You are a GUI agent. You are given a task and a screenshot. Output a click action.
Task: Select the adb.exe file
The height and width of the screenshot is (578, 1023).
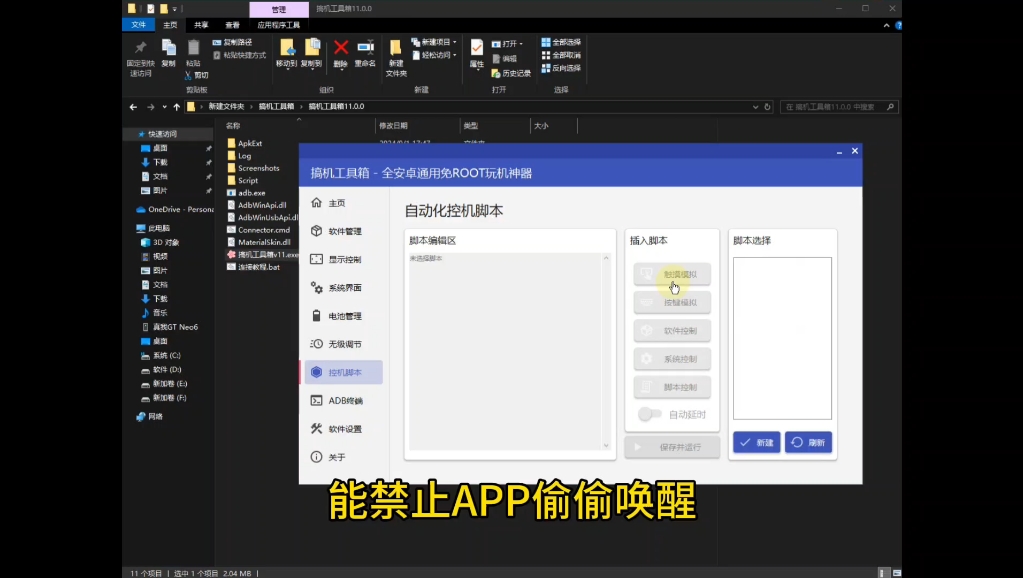pos(251,192)
